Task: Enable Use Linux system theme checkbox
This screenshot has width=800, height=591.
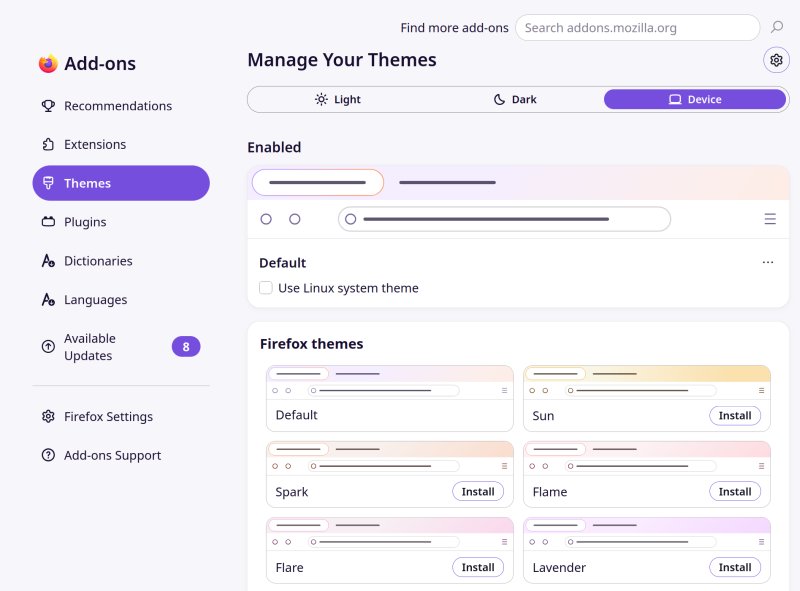Action: click(x=265, y=288)
